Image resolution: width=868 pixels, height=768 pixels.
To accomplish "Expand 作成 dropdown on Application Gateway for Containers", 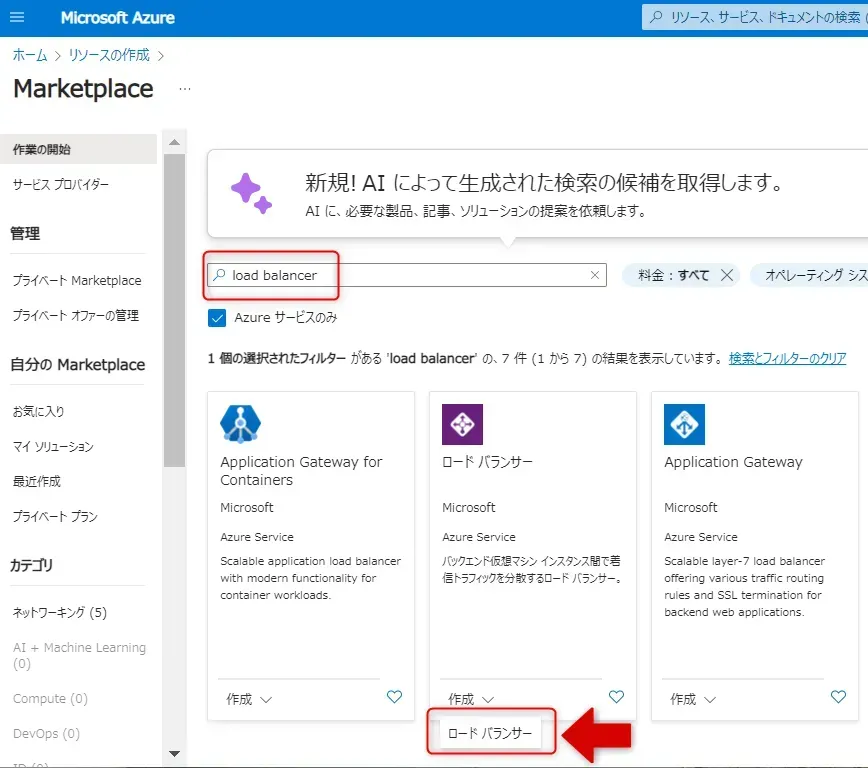I will click(x=249, y=699).
